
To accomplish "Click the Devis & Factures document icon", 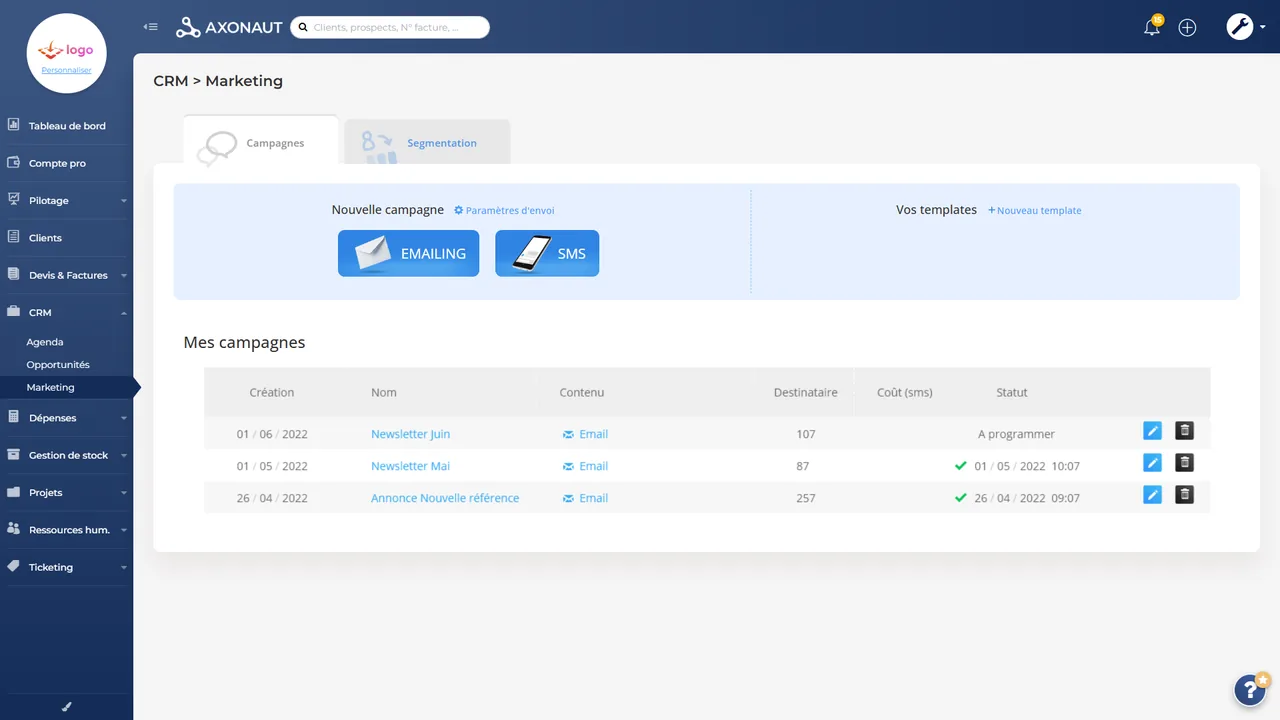I will (x=13, y=274).
